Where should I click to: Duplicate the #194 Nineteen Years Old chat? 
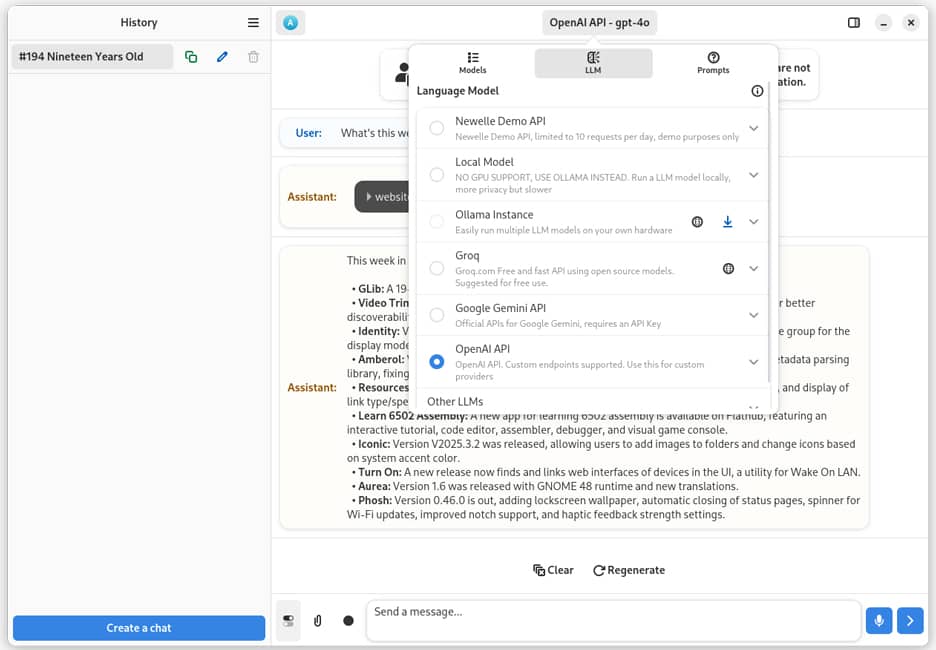(191, 57)
